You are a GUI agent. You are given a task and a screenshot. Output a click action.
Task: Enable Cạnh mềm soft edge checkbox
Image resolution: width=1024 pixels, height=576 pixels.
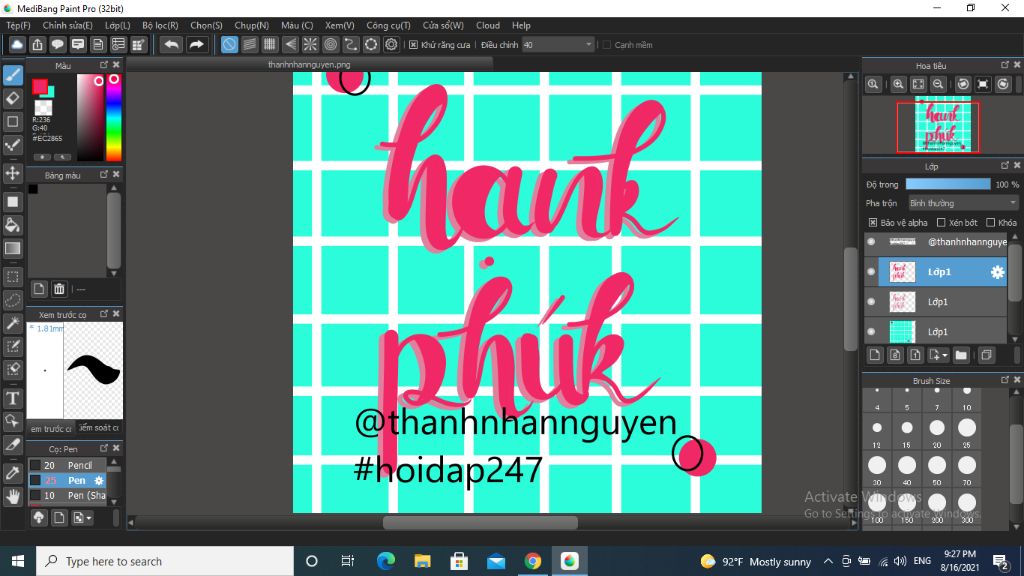coord(607,45)
